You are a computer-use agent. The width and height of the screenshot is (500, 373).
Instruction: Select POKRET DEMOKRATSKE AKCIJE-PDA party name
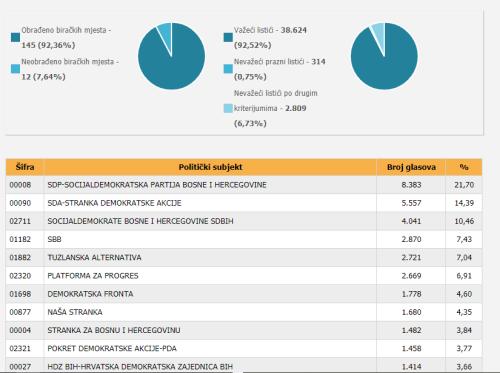point(112,349)
